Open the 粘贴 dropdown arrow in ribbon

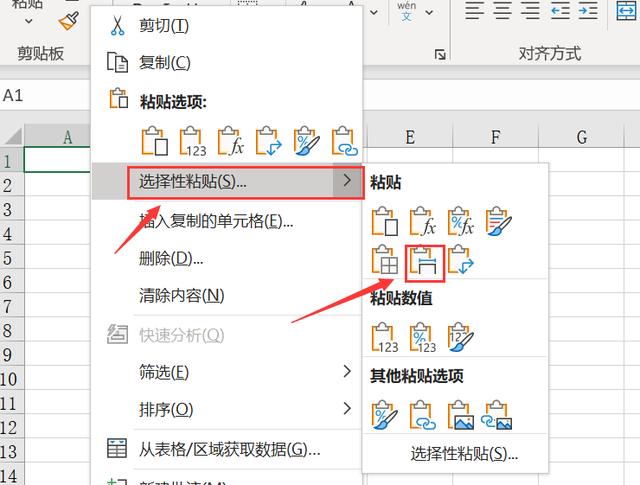[29, 21]
